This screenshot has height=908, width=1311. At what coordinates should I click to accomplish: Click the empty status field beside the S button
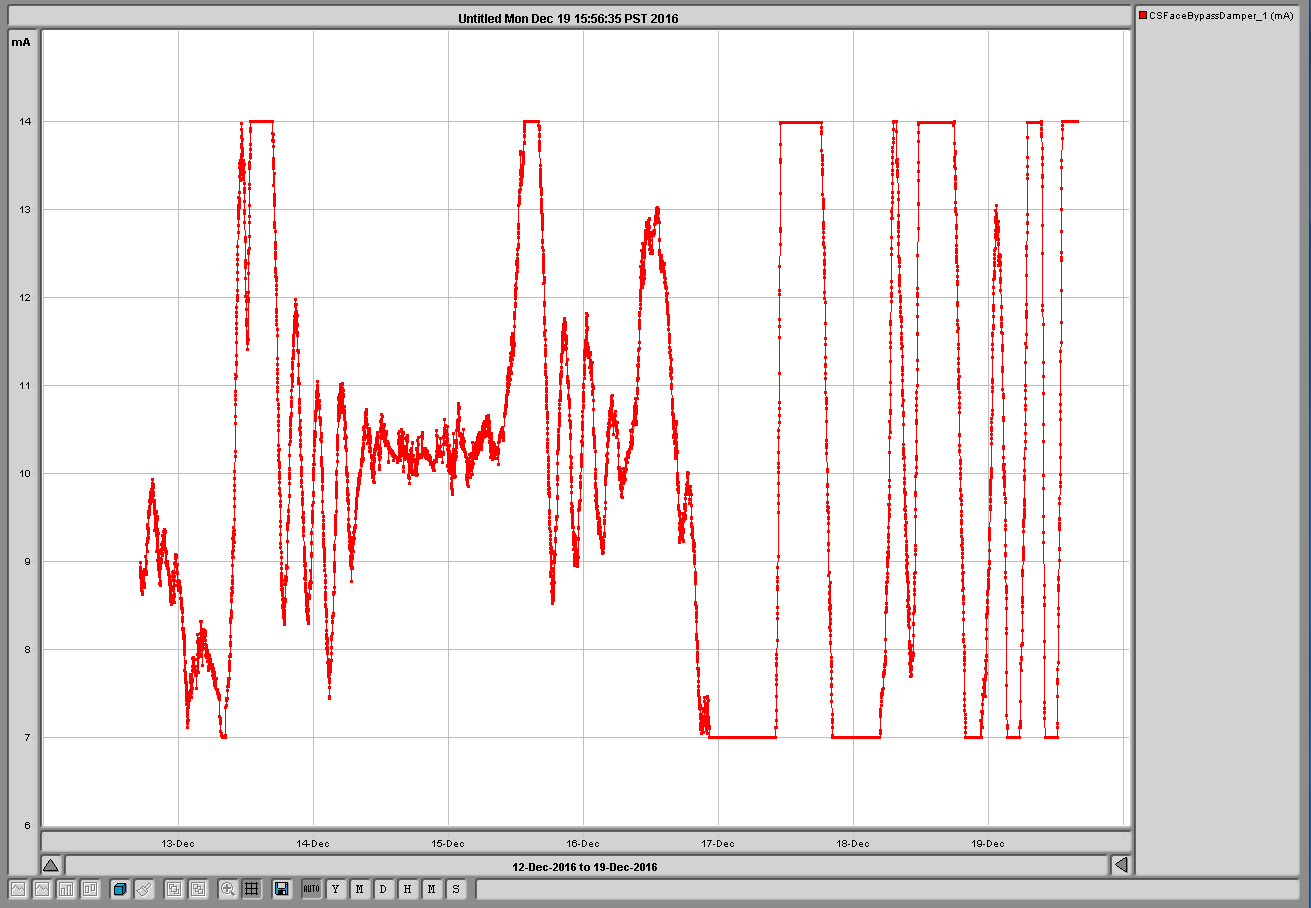(x=887, y=889)
